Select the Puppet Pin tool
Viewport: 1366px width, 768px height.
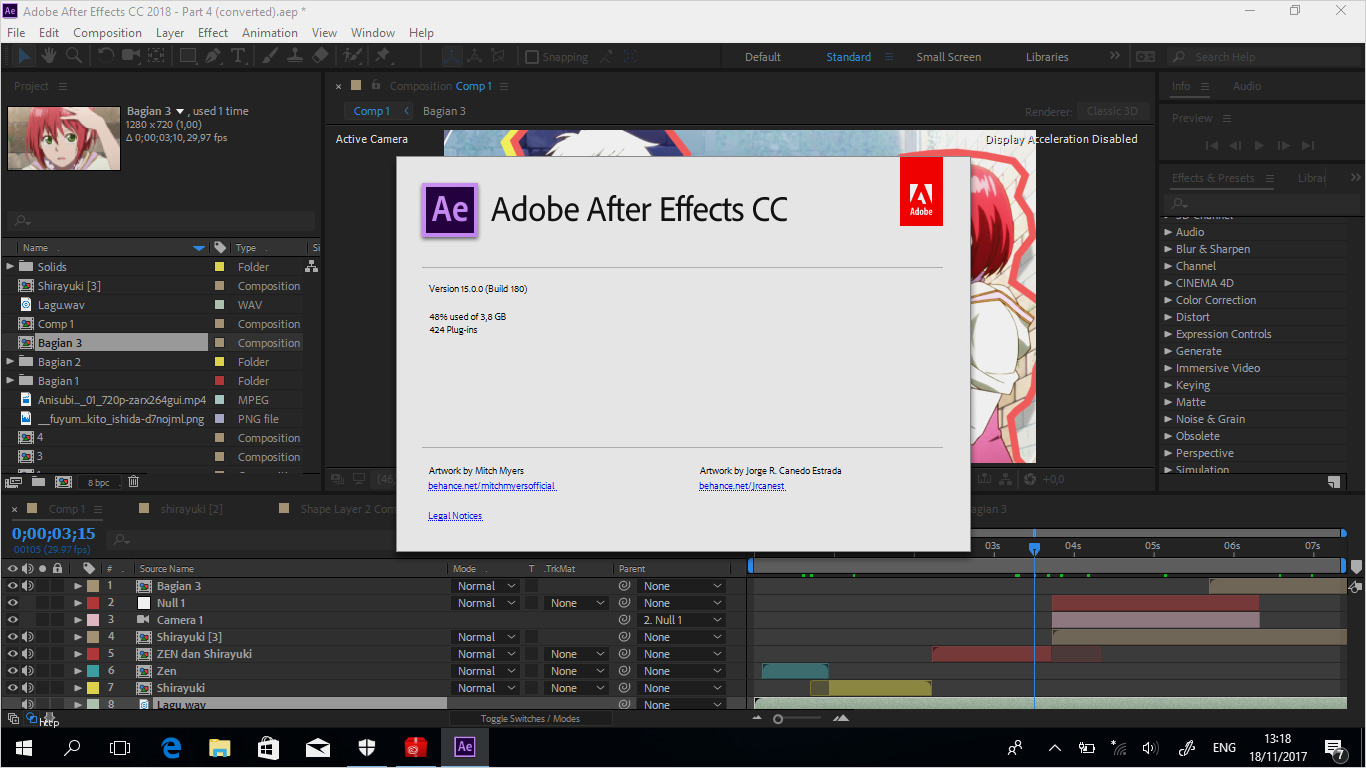[381, 57]
